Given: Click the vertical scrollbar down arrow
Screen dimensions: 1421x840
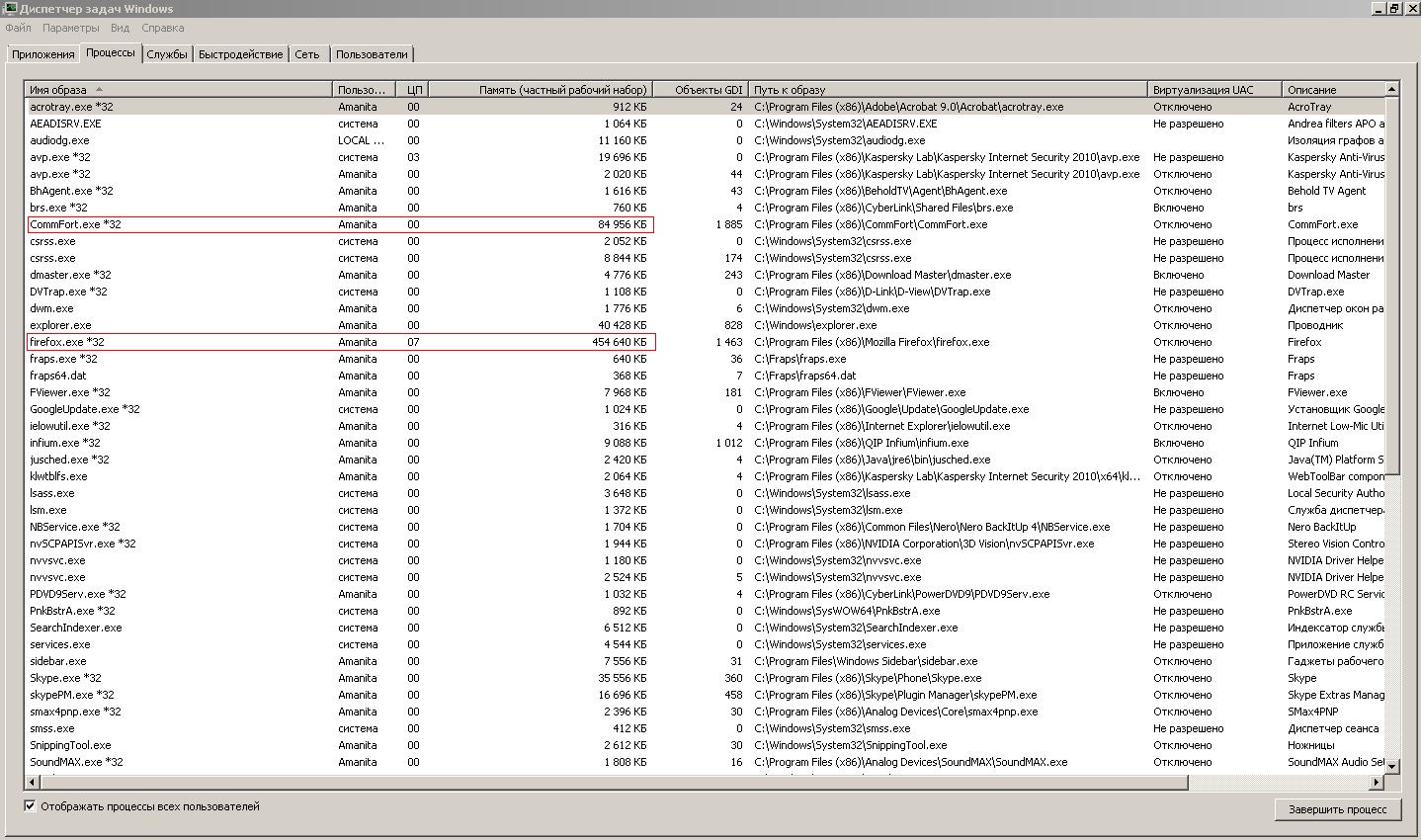Looking at the screenshot, I should [1392, 766].
